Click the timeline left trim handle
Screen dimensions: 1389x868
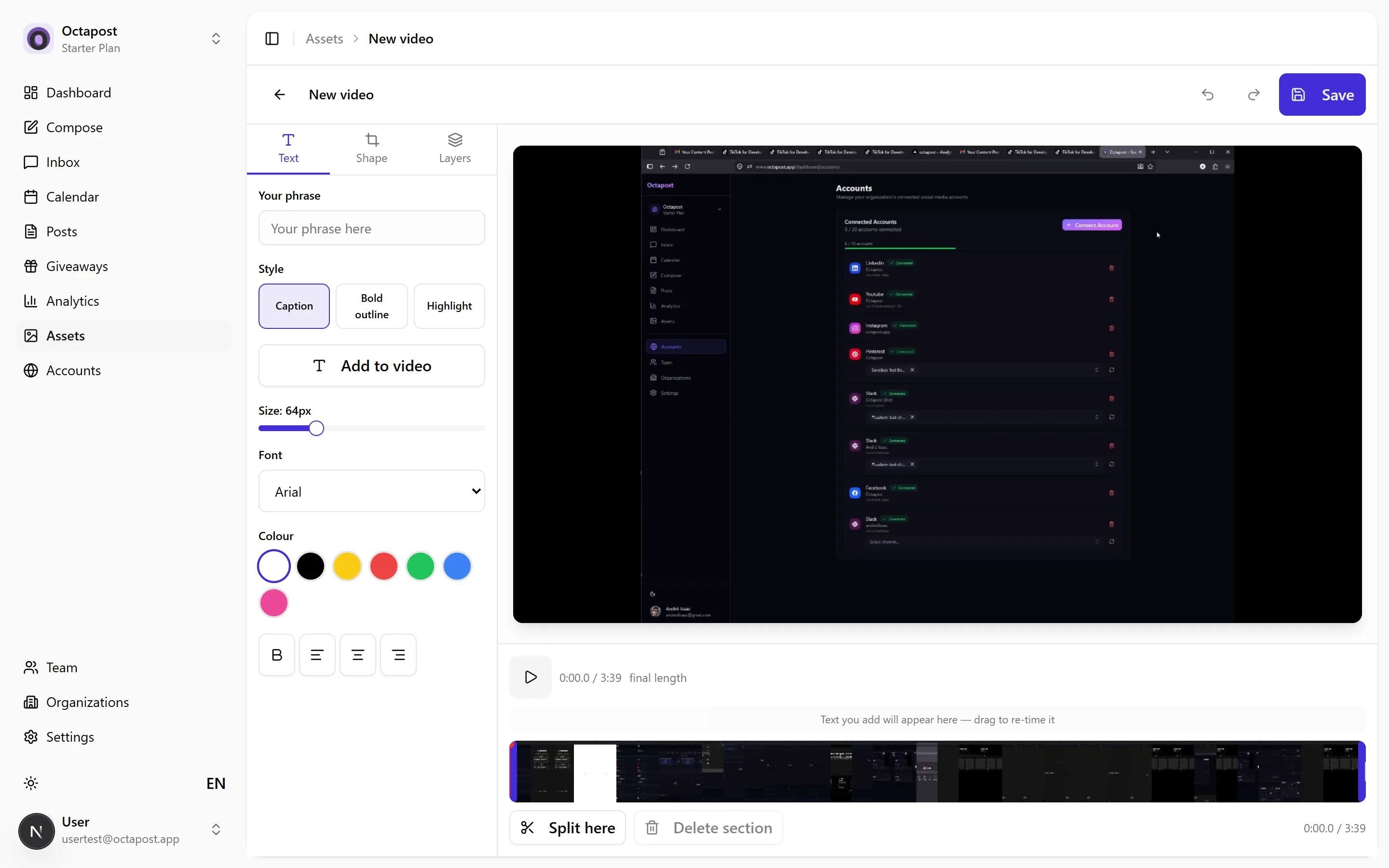pos(513,772)
